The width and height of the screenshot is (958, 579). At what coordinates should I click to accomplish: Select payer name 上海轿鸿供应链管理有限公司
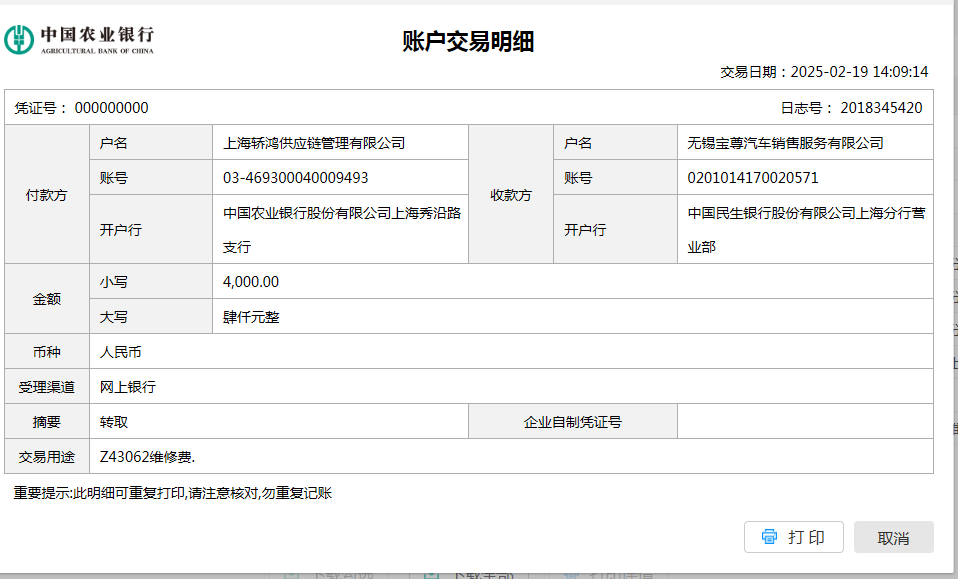(x=314, y=143)
